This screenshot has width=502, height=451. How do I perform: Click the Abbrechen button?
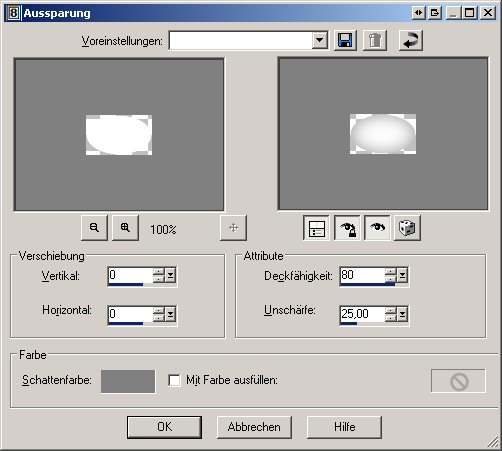[x=254, y=427]
